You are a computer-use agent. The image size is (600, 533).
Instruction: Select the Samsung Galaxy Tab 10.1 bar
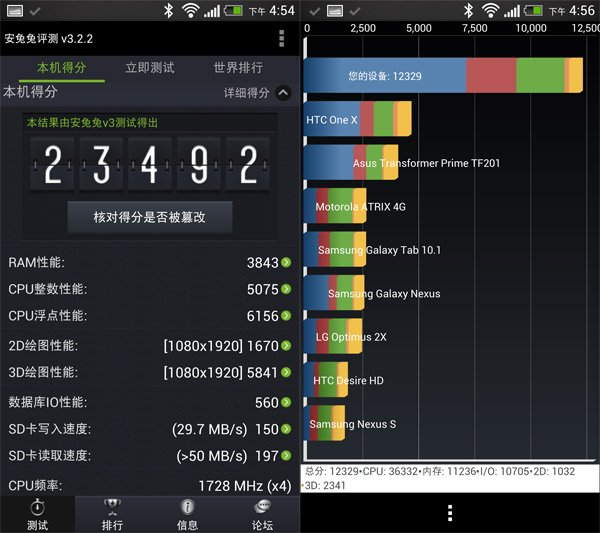[x=335, y=249]
